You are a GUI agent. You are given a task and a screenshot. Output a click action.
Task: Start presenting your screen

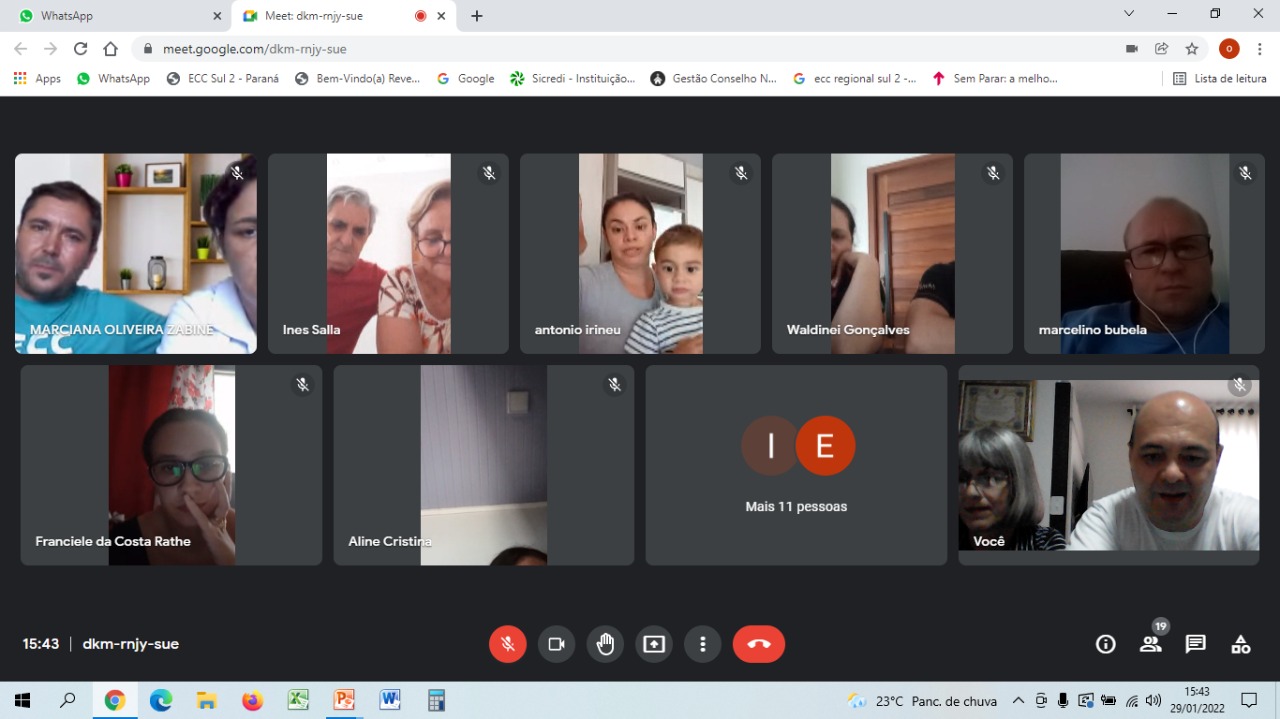tap(654, 644)
